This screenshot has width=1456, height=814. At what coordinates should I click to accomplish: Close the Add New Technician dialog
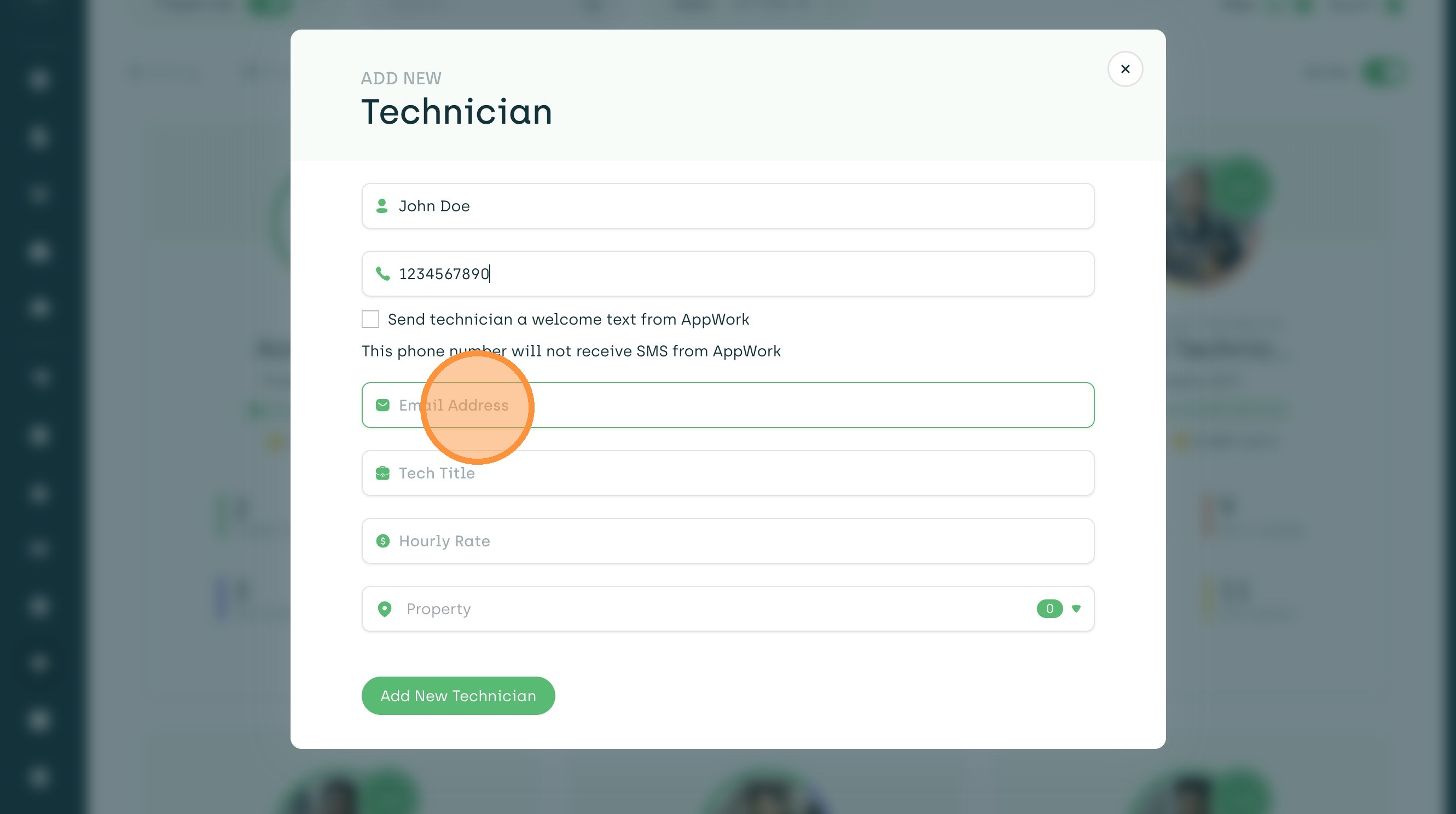click(1125, 69)
